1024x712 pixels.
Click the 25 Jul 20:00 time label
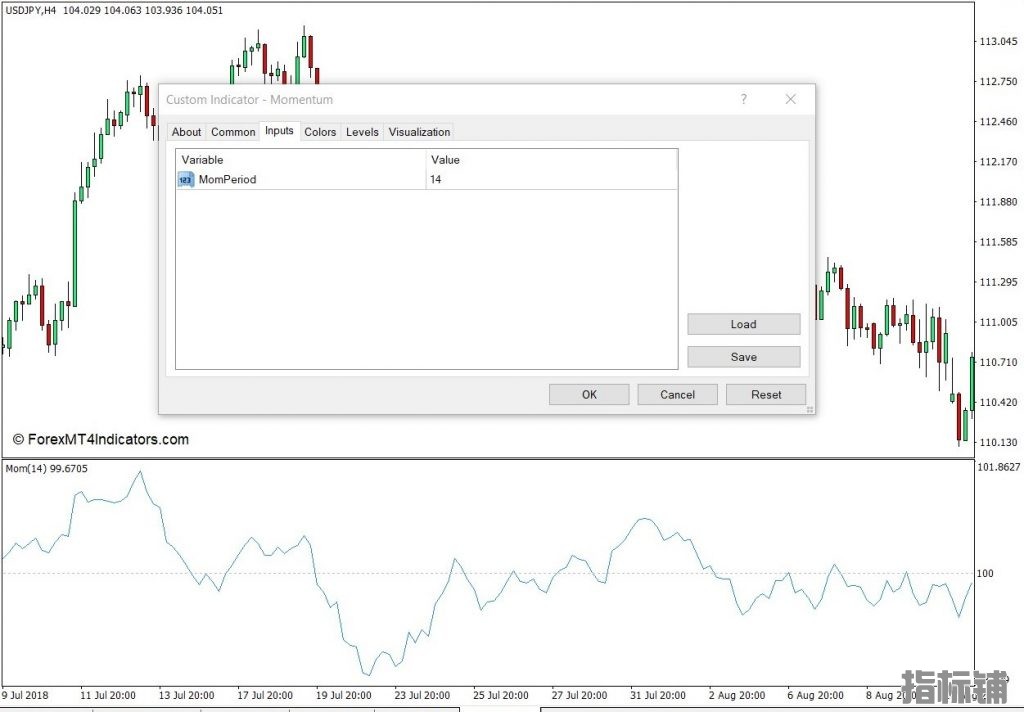pos(501,695)
